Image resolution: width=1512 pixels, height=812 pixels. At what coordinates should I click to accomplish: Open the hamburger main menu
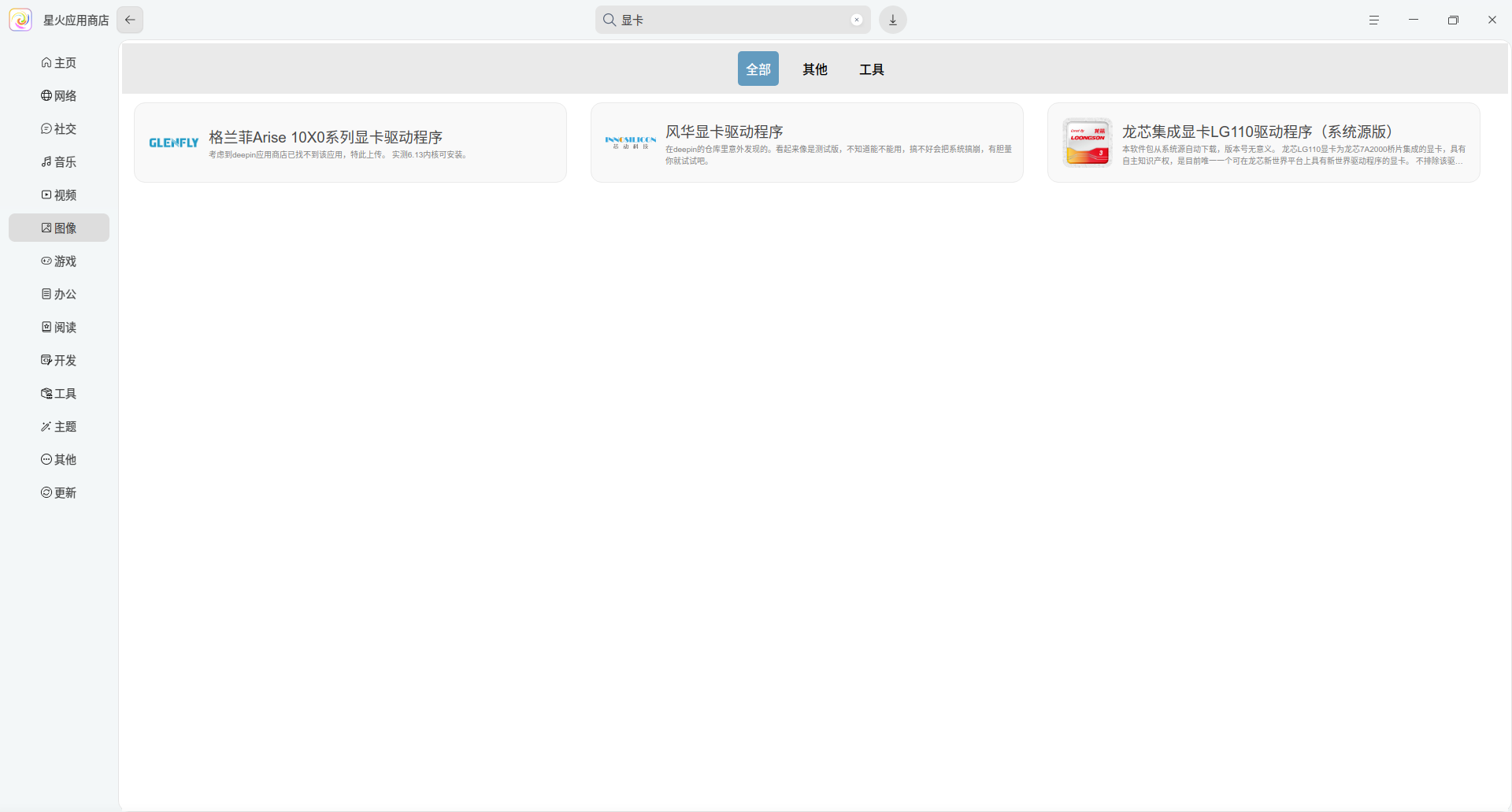click(x=1373, y=20)
